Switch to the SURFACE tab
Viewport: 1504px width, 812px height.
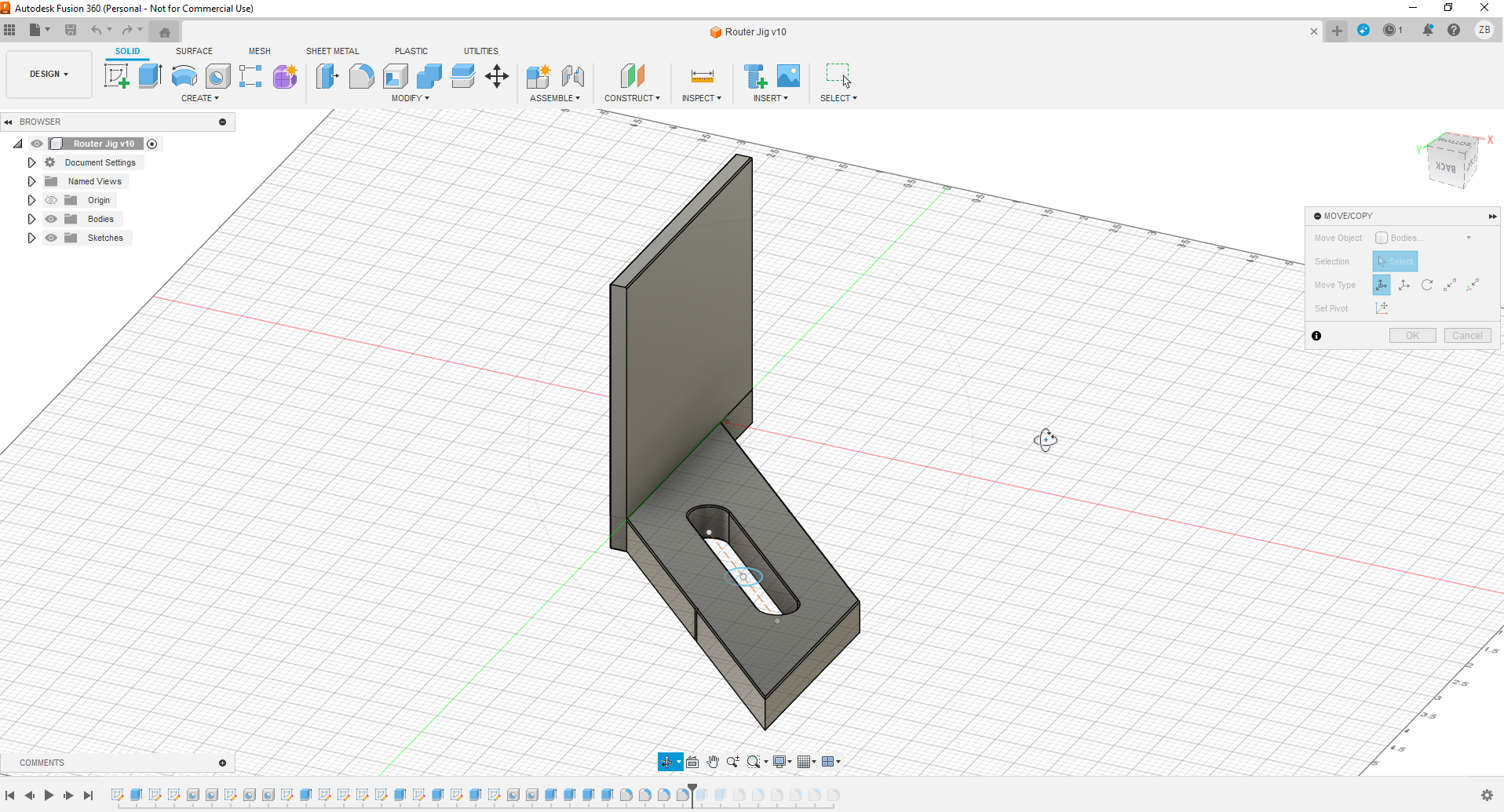pos(194,51)
